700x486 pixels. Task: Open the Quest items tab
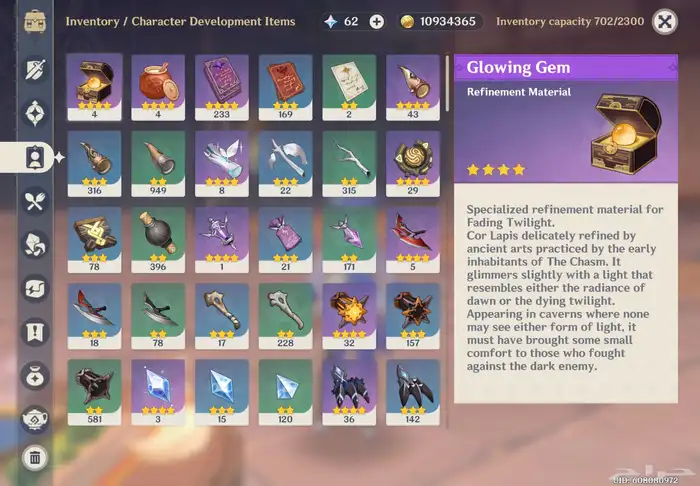[35, 332]
